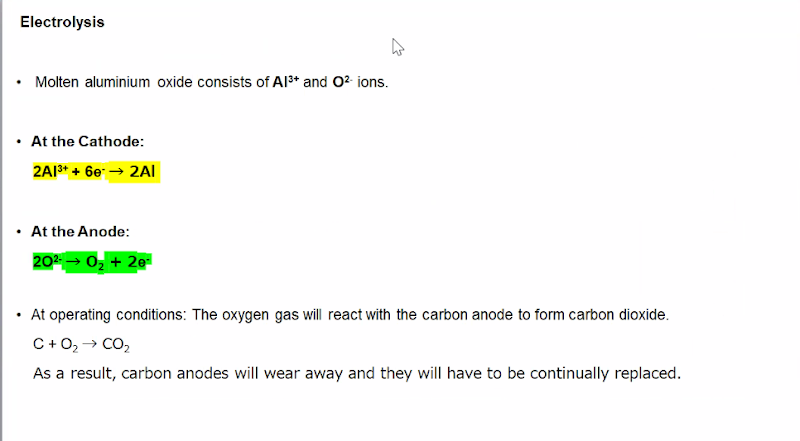The height and width of the screenshot is (441, 800).
Task: Click '2e-' at the end of the anode equation
Action: click(x=139, y=262)
